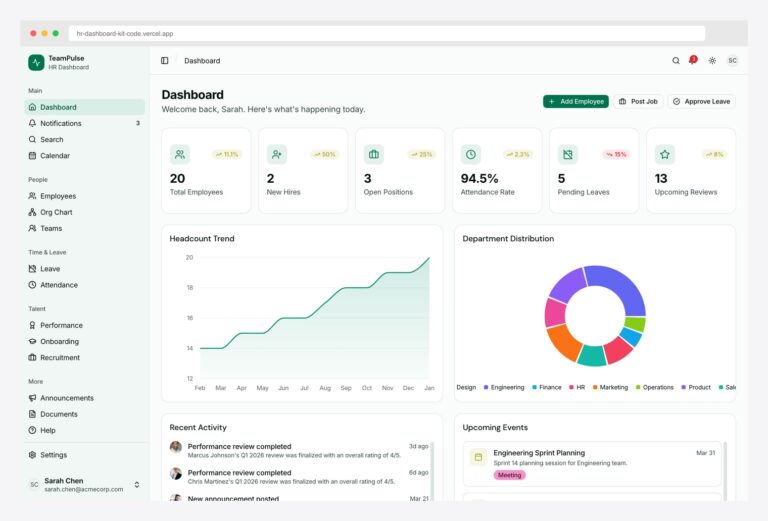Screen dimensions: 768x521
Task: Click the Engineering Sprint Planning calendar icon
Action: 479,457
